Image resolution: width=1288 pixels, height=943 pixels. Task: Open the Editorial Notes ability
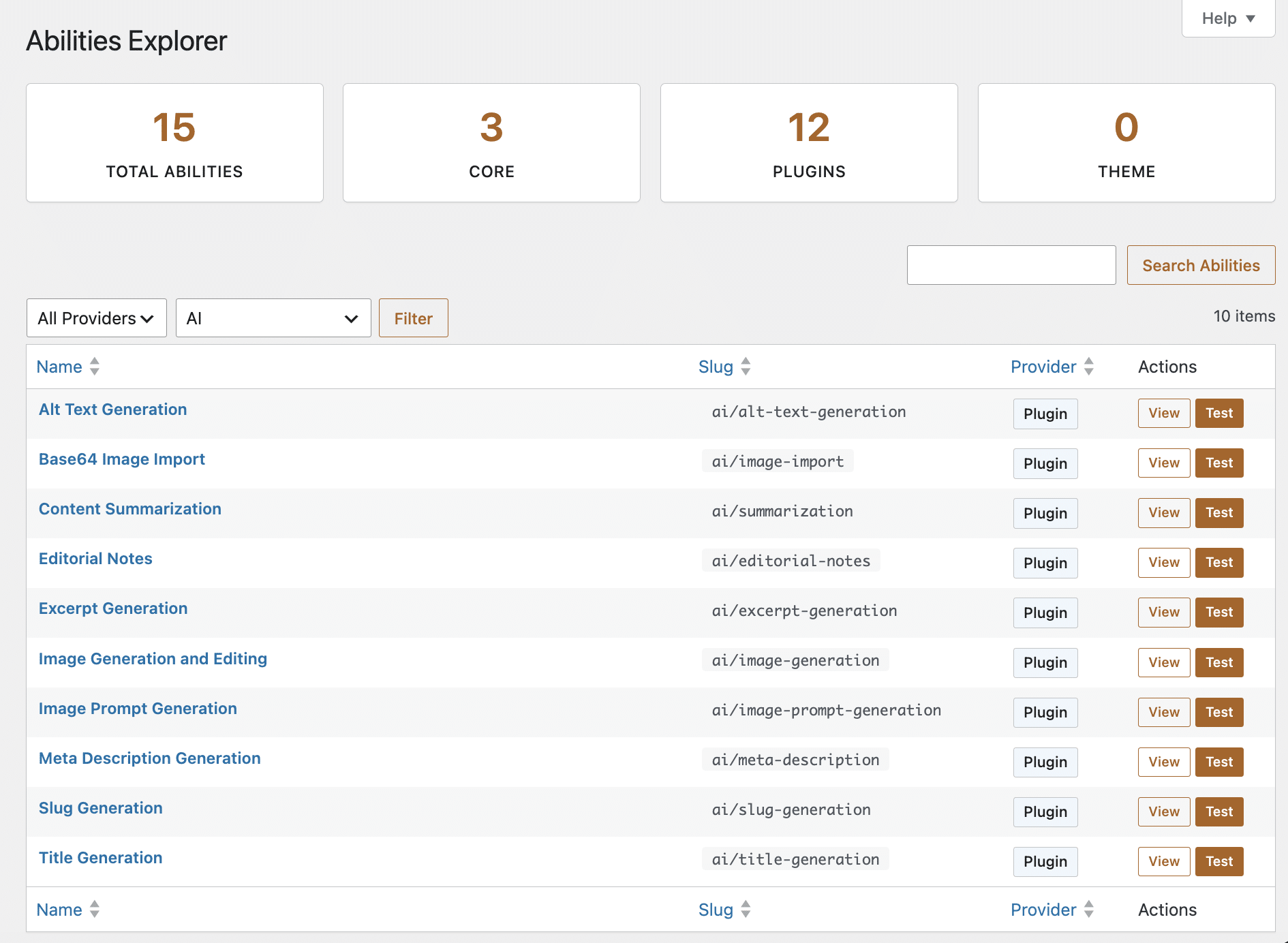tap(95, 559)
